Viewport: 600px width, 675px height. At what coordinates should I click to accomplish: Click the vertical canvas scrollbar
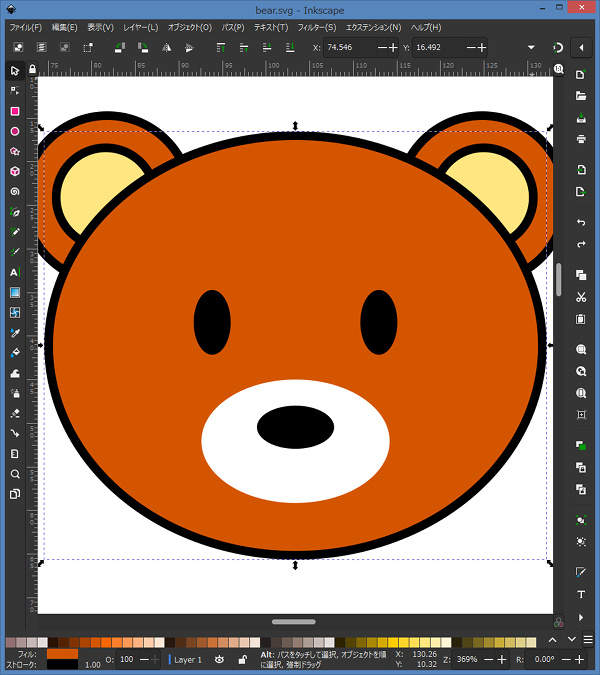[559, 280]
